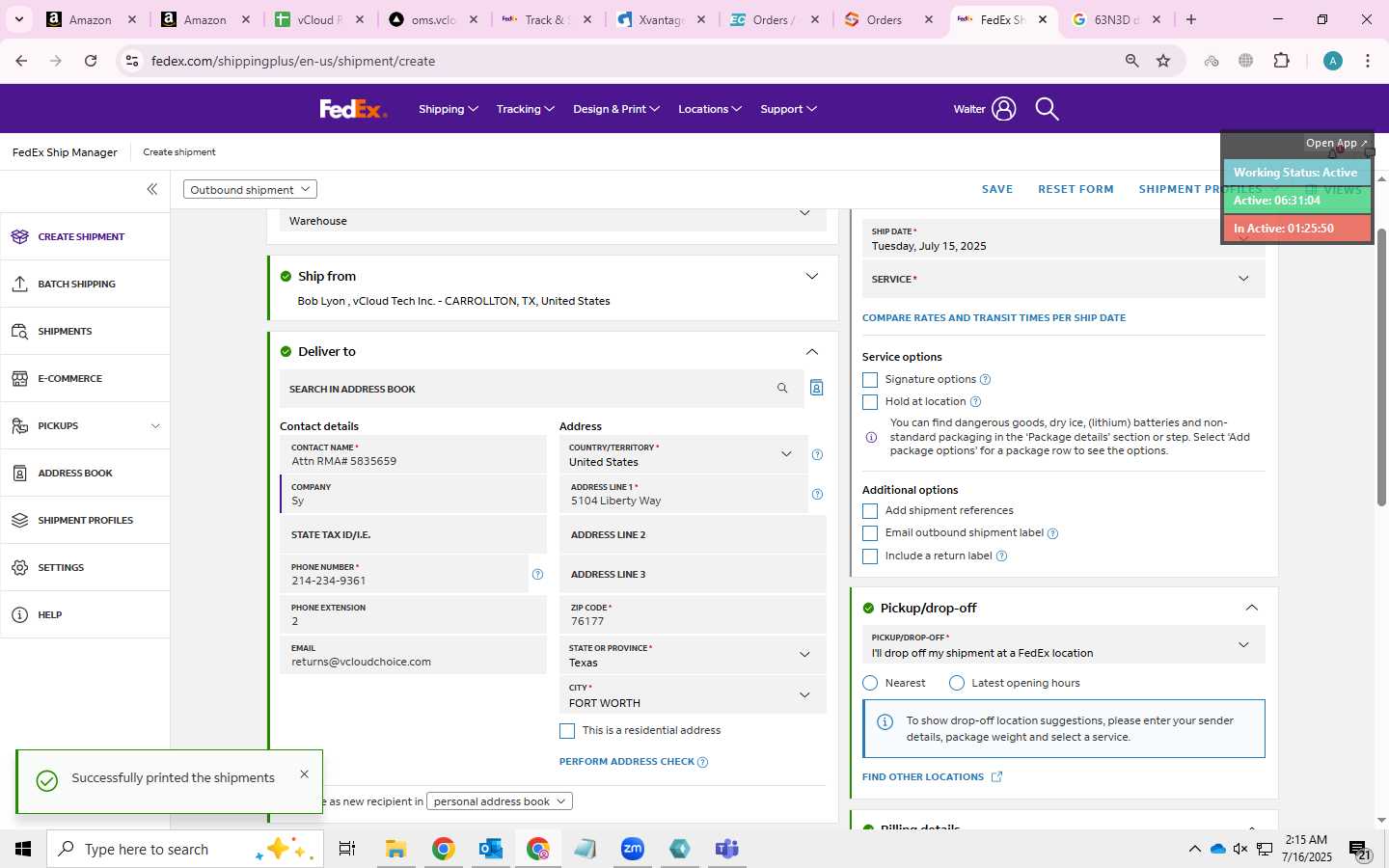Collapse the Deliver to section

[x=812, y=352]
